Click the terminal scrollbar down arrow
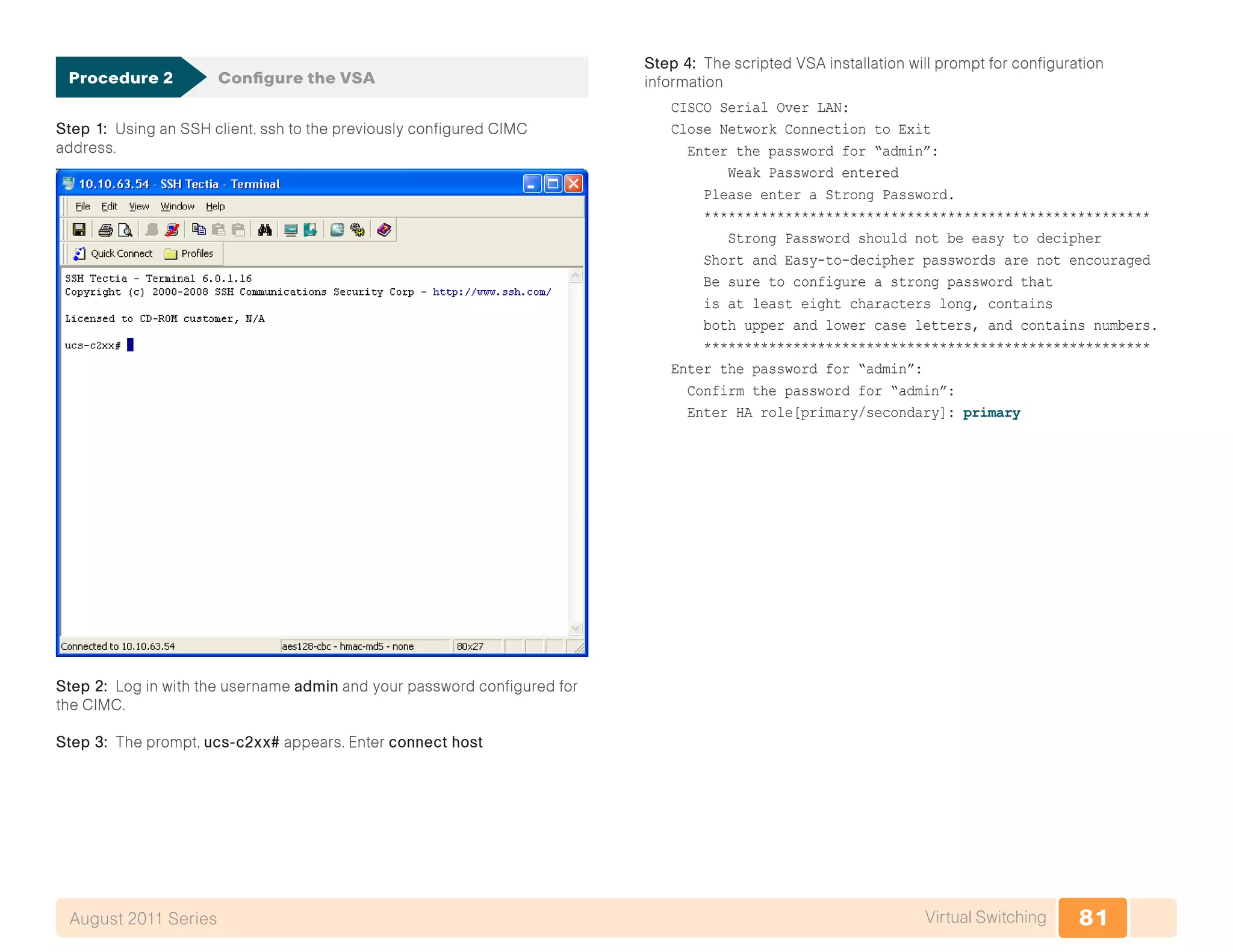 576,628
